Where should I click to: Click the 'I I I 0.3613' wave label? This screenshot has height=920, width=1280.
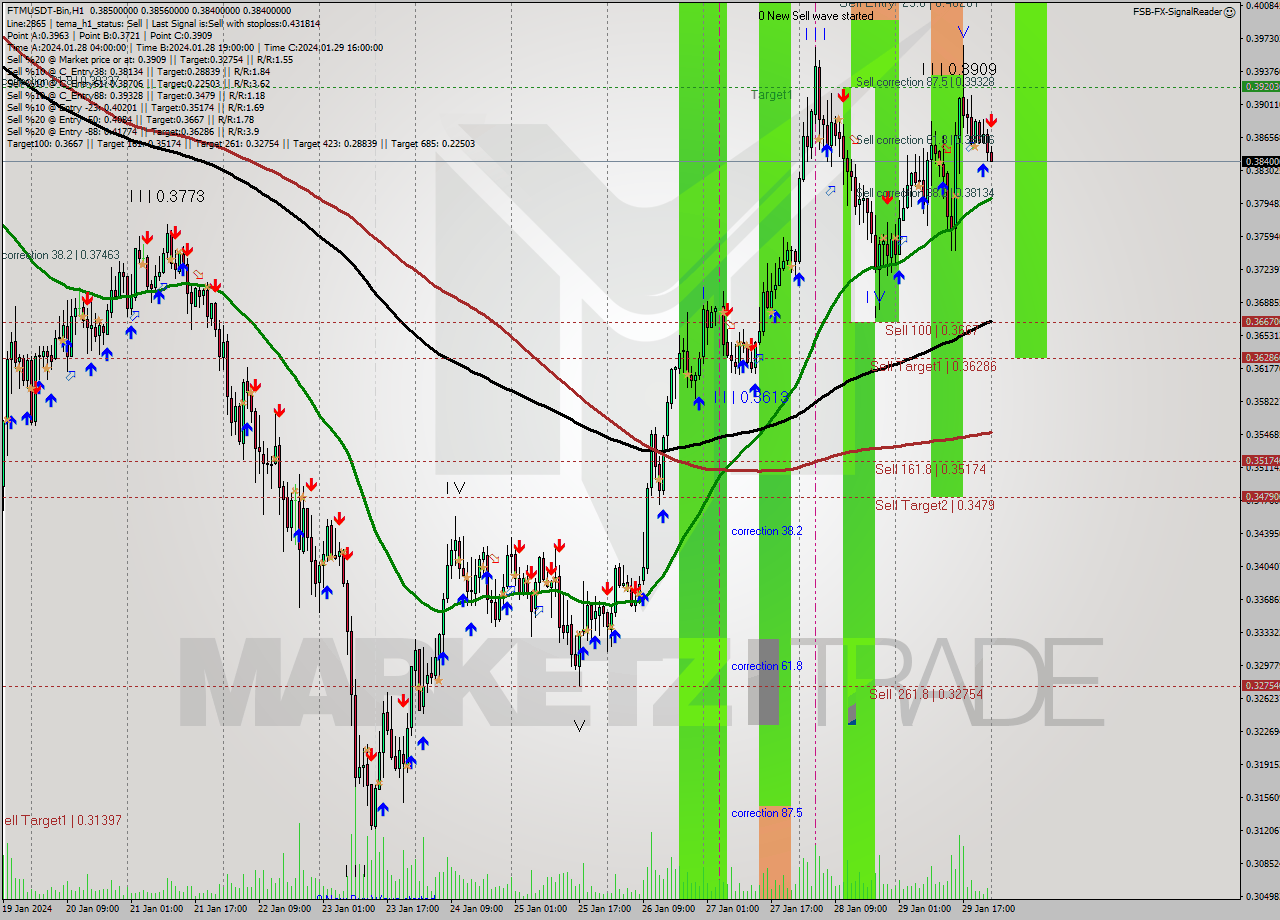[x=751, y=397]
